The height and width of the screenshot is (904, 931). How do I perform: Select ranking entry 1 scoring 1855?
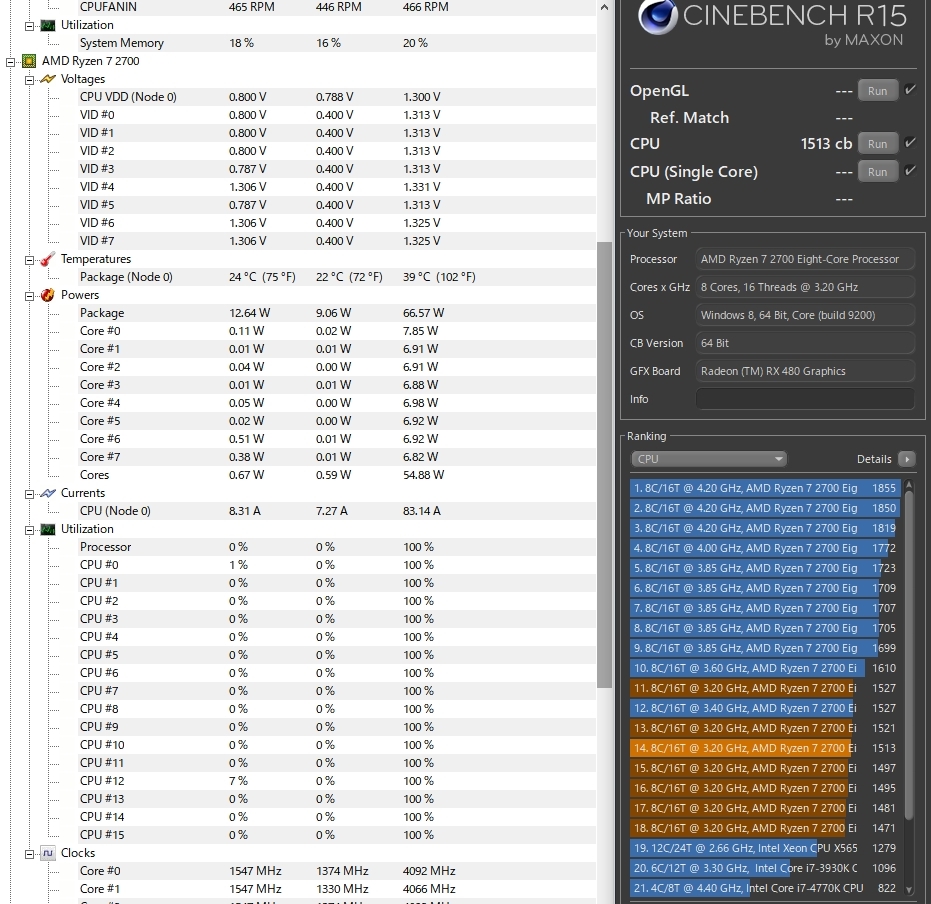(765, 488)
